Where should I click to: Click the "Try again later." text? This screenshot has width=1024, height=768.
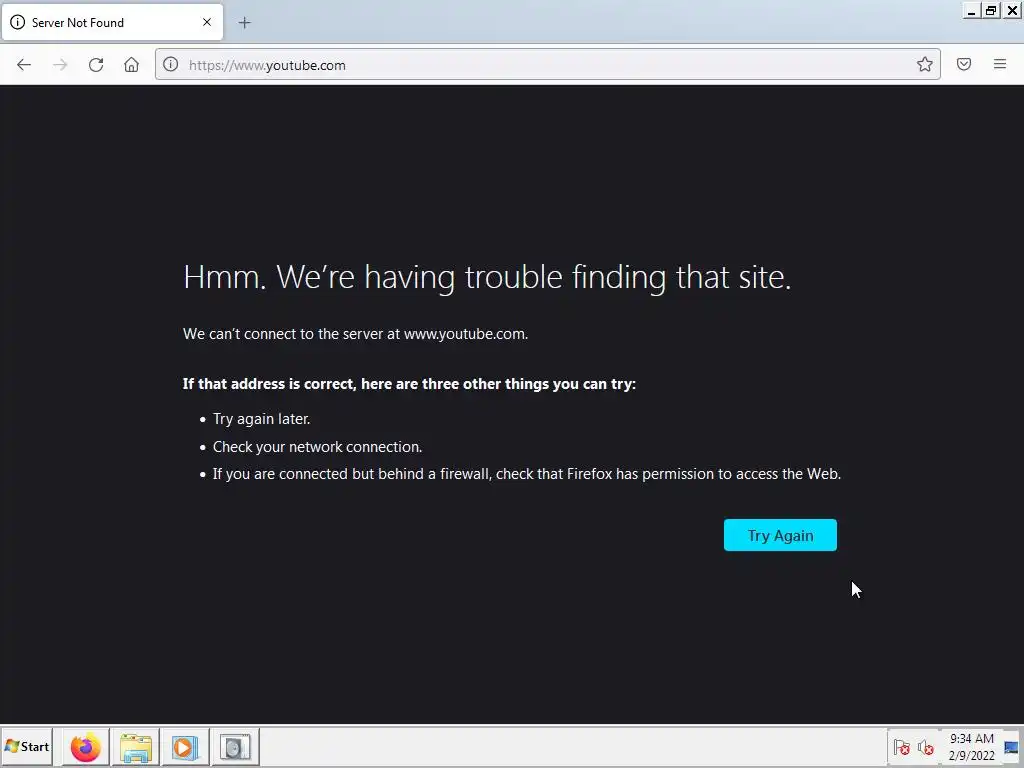pos(261,419)
